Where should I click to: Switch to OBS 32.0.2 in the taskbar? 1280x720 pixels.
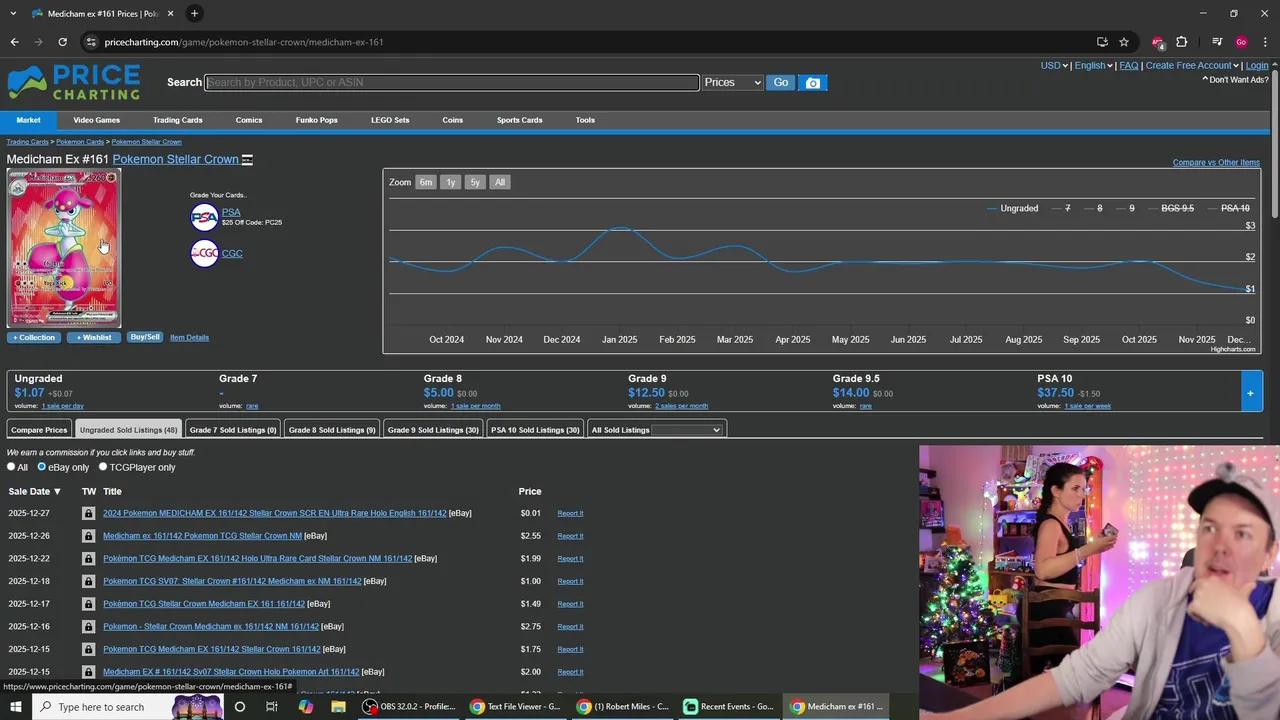(x=410, y=707)
